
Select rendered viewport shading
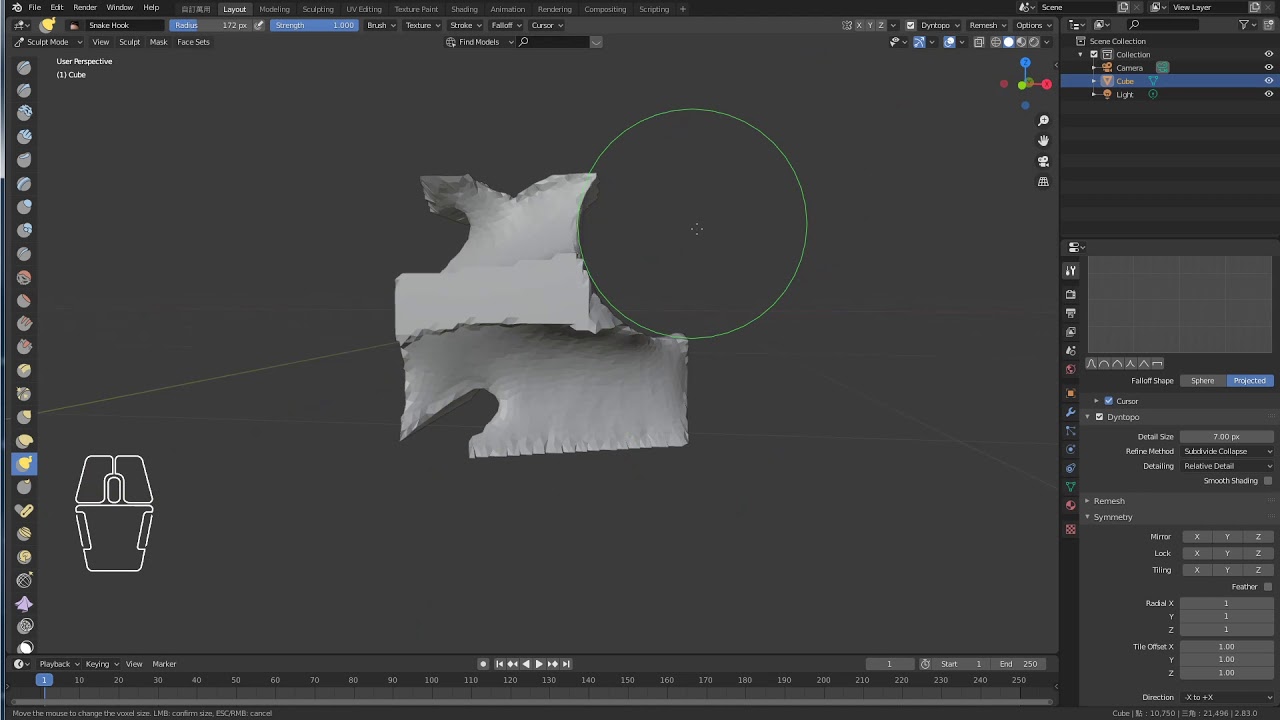pos(1034,42)
